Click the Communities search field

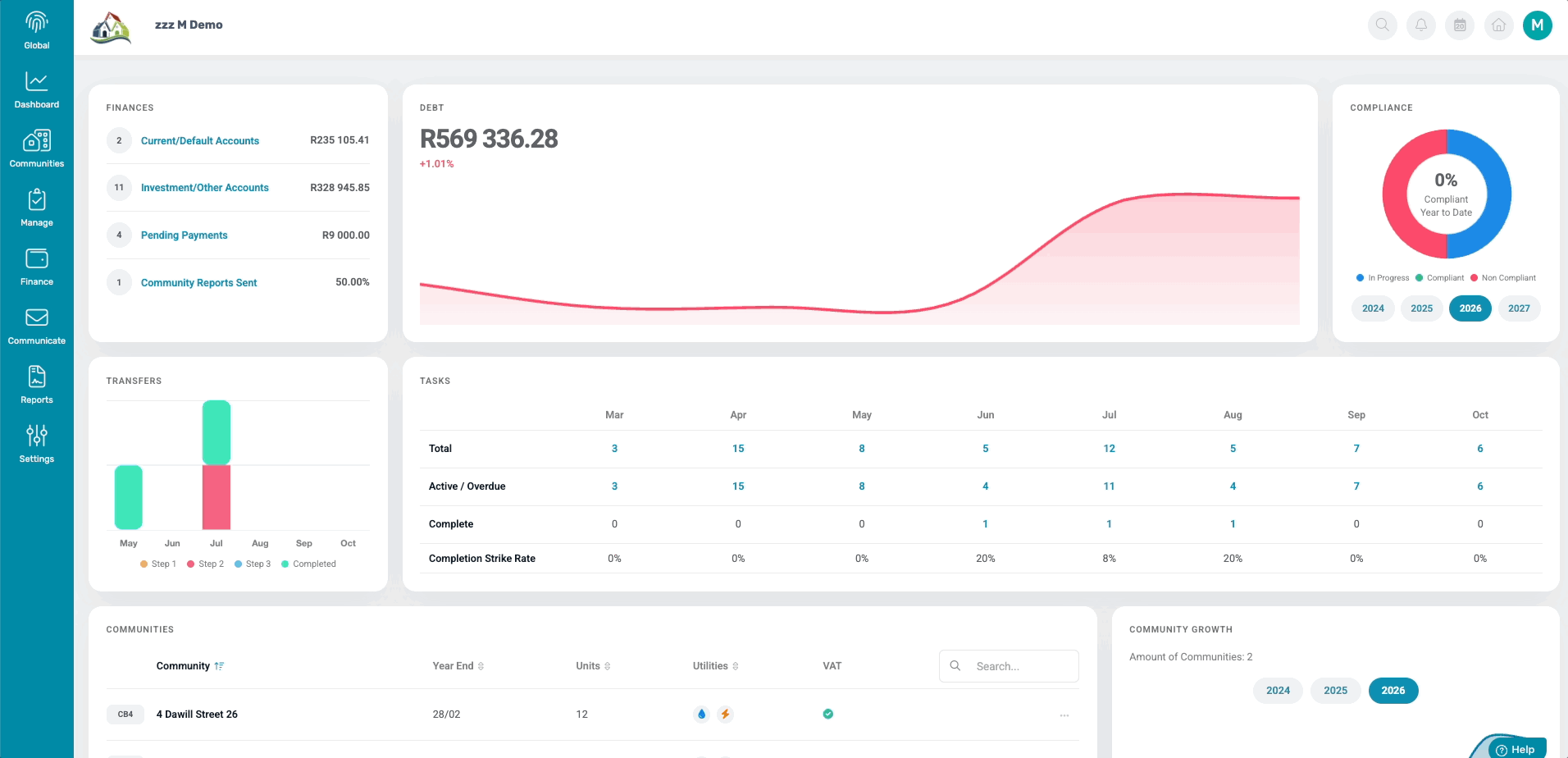click(1009, 666)
